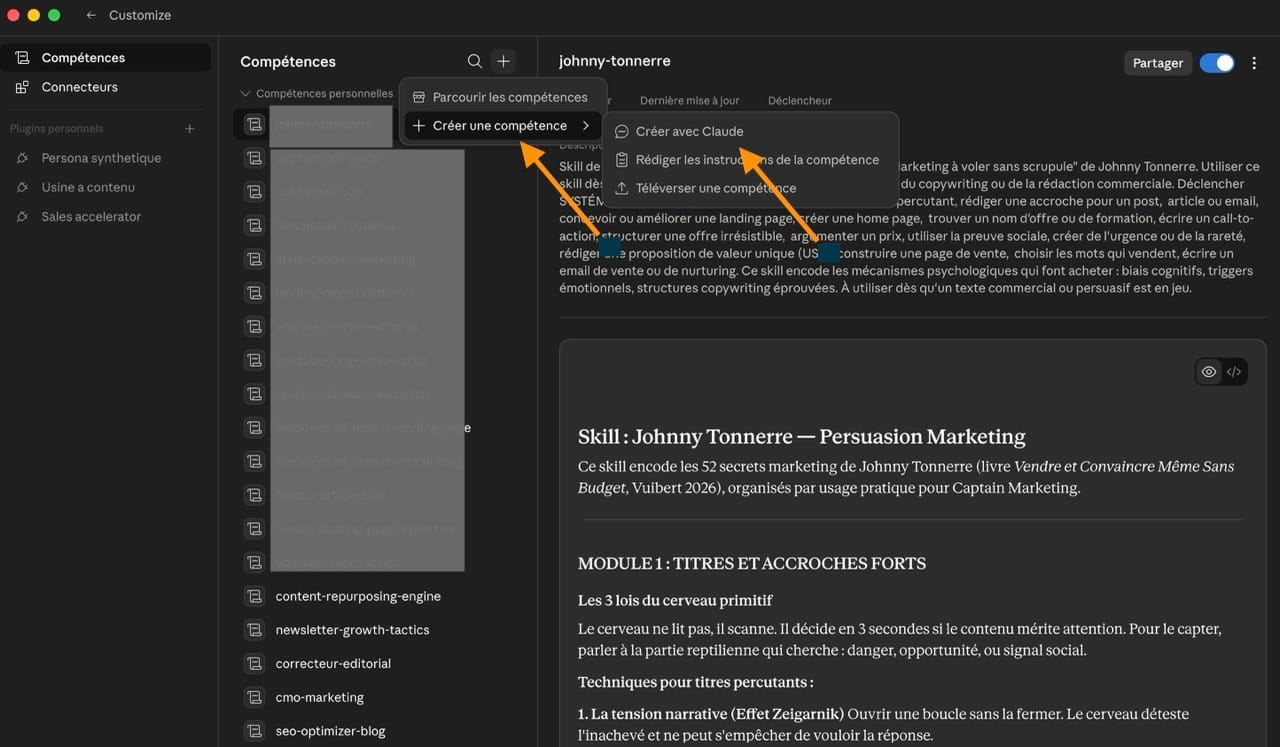Toggle the johnny-tonnerre skill switch

point(1217,63)
